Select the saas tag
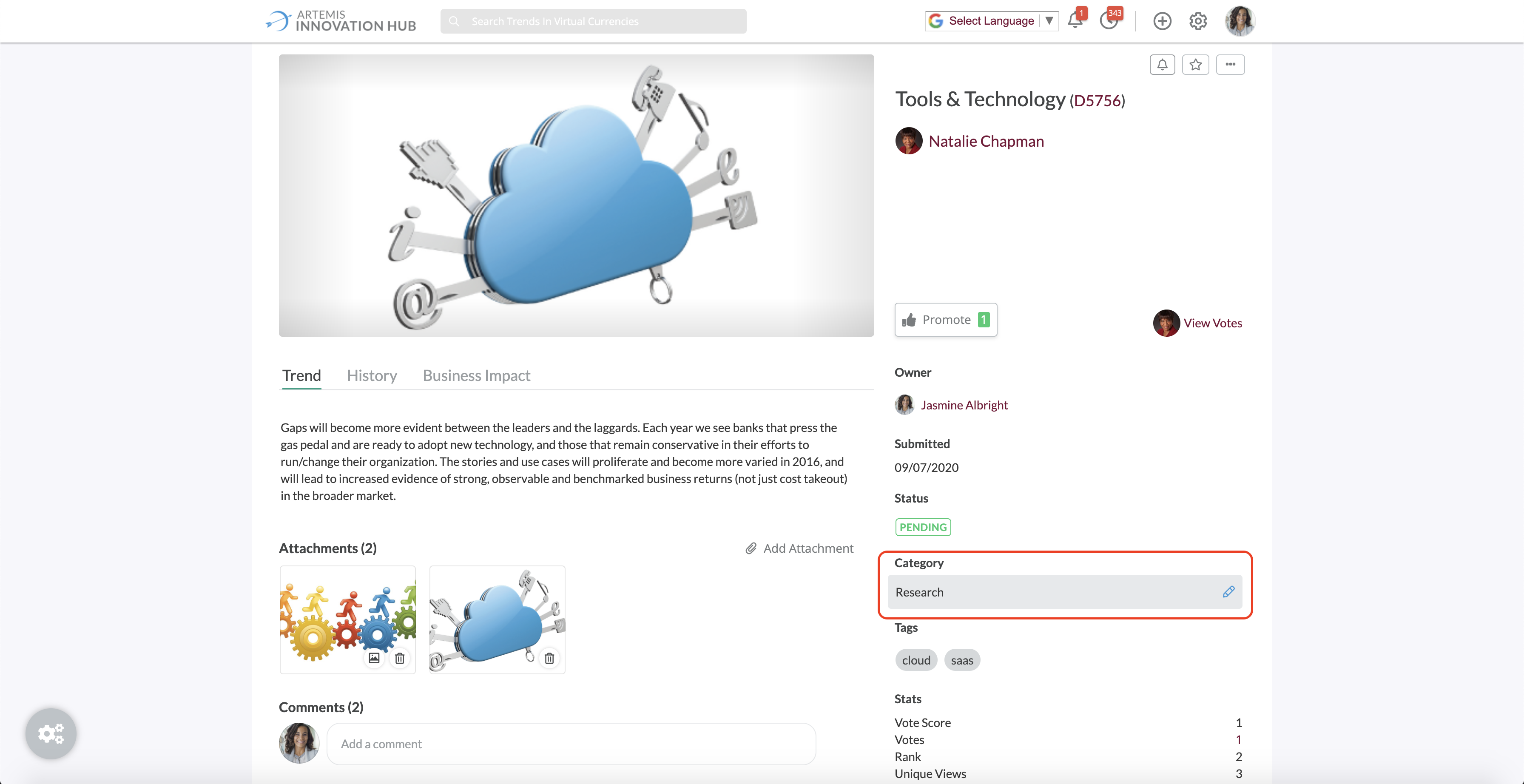1524x784 pixels. [962, 660]
